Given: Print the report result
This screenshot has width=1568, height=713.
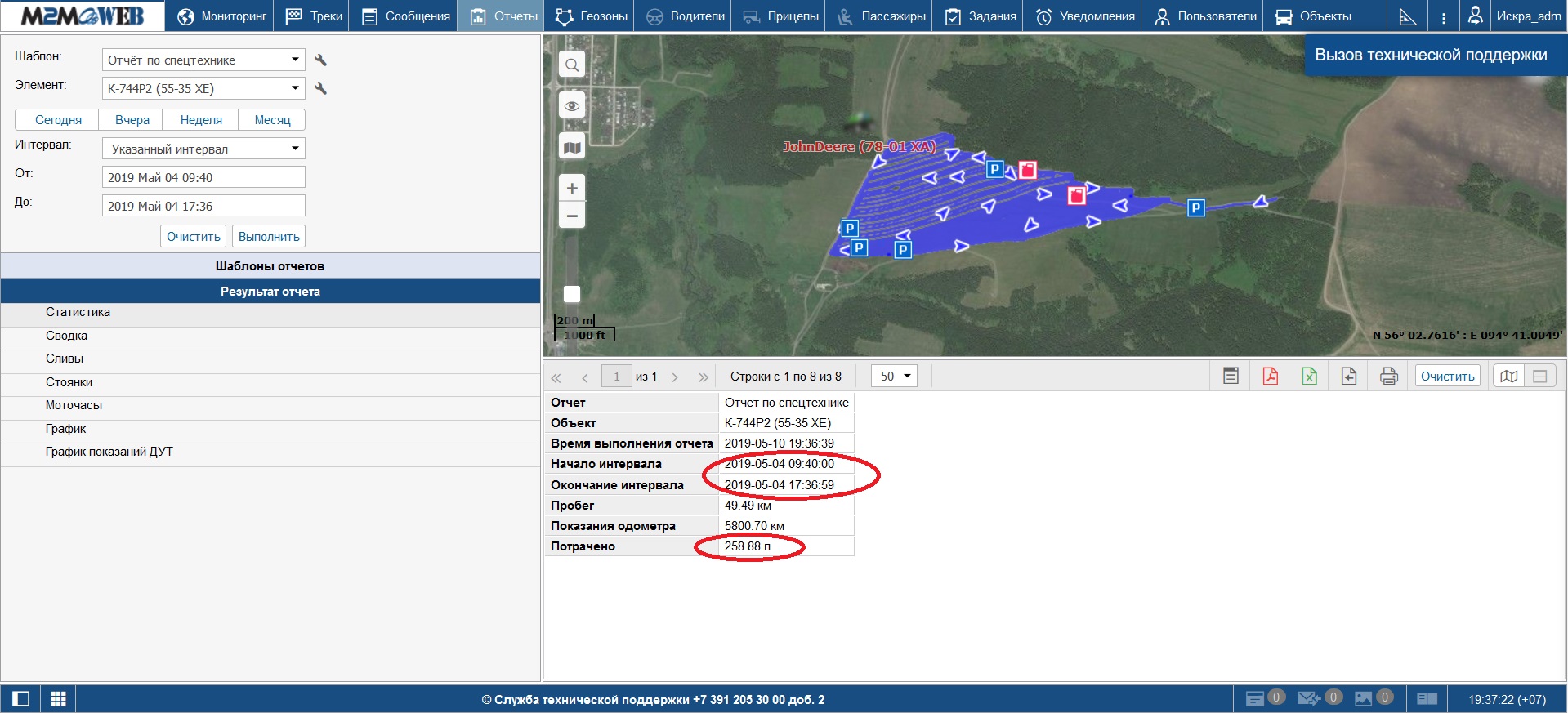Looking at the screenshot, I should [x=1388, y=377].
